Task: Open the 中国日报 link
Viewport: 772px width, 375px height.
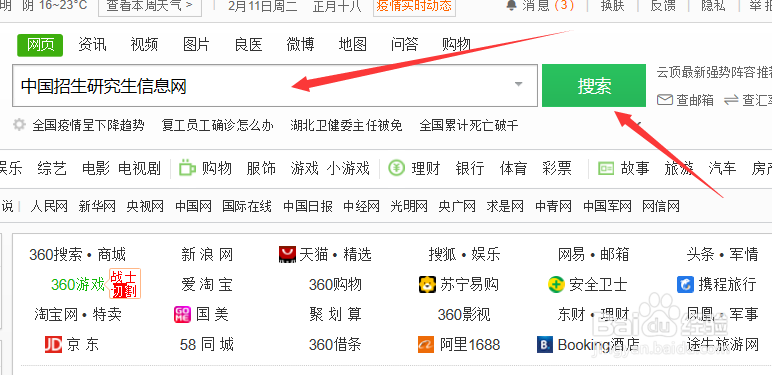Action: coord(308,206)
